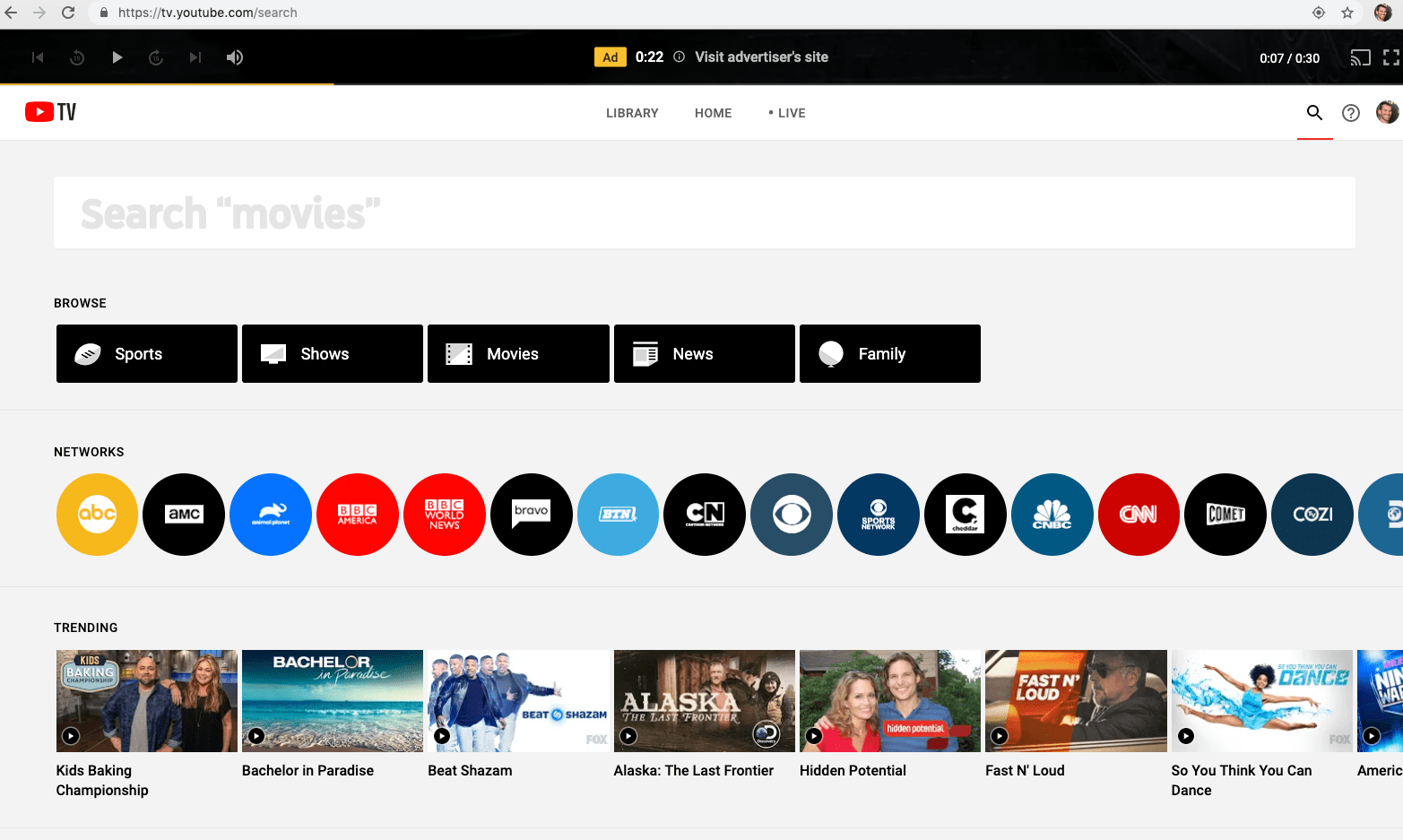Open the browser profile avatar
Image resolution: width=1403 pixels, height=840 pixels.
coord(1383,13)
